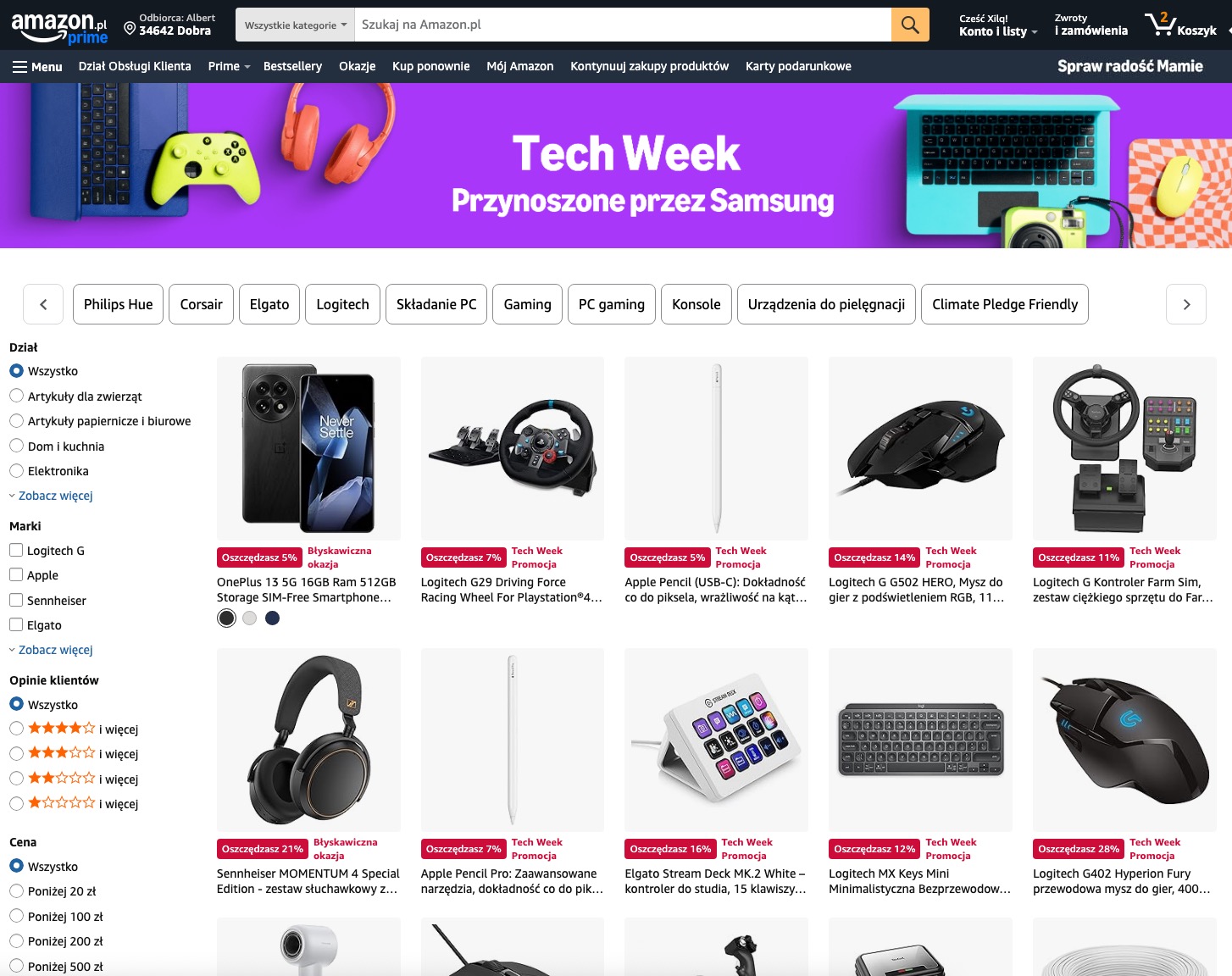Select the Gaming category tab
The width and height of the screenshot is (1232, 976).
coord(527,304)
